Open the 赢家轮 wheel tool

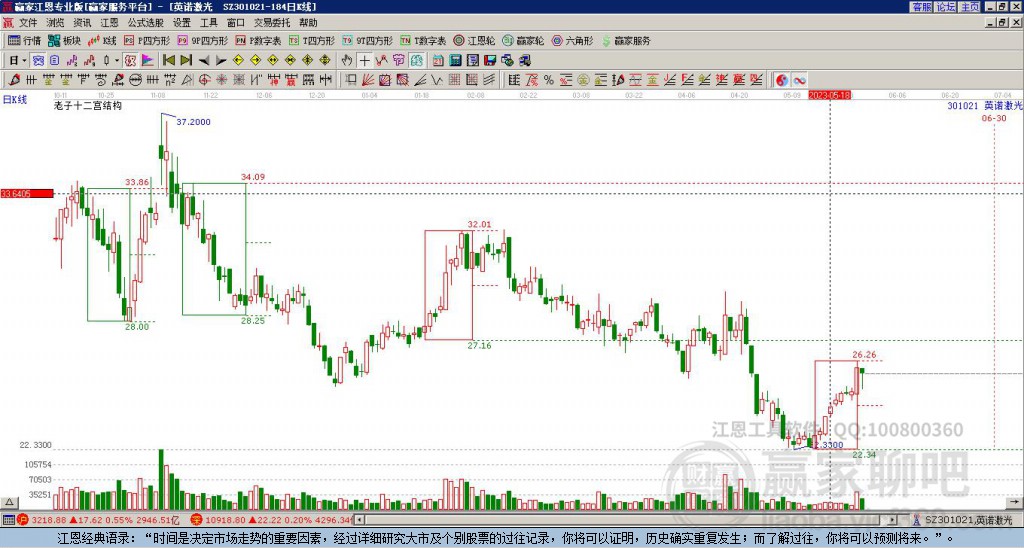[524, 40]
